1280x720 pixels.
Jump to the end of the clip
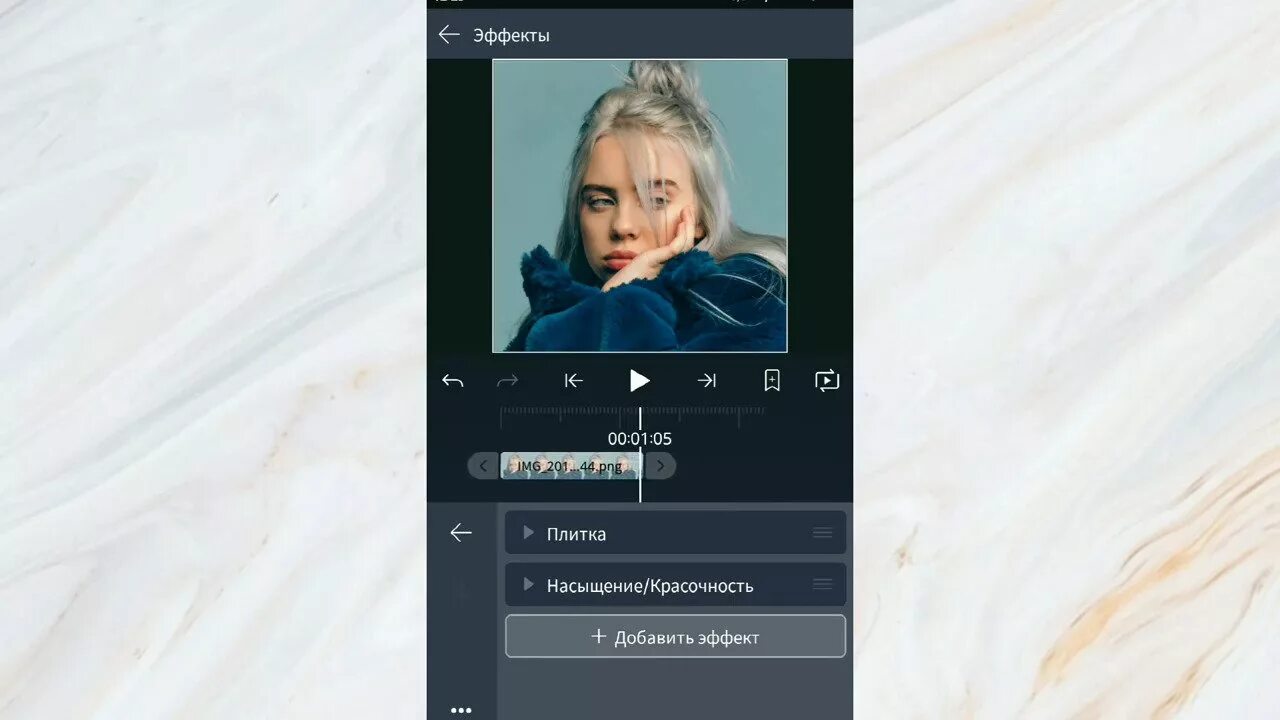[x=707, y=381]
